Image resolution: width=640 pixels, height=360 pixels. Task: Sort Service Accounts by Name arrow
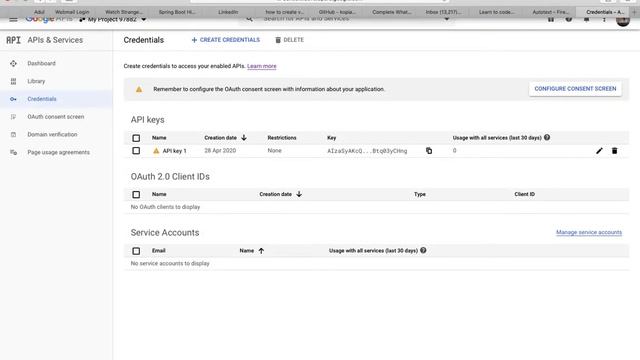click(261, 251)
